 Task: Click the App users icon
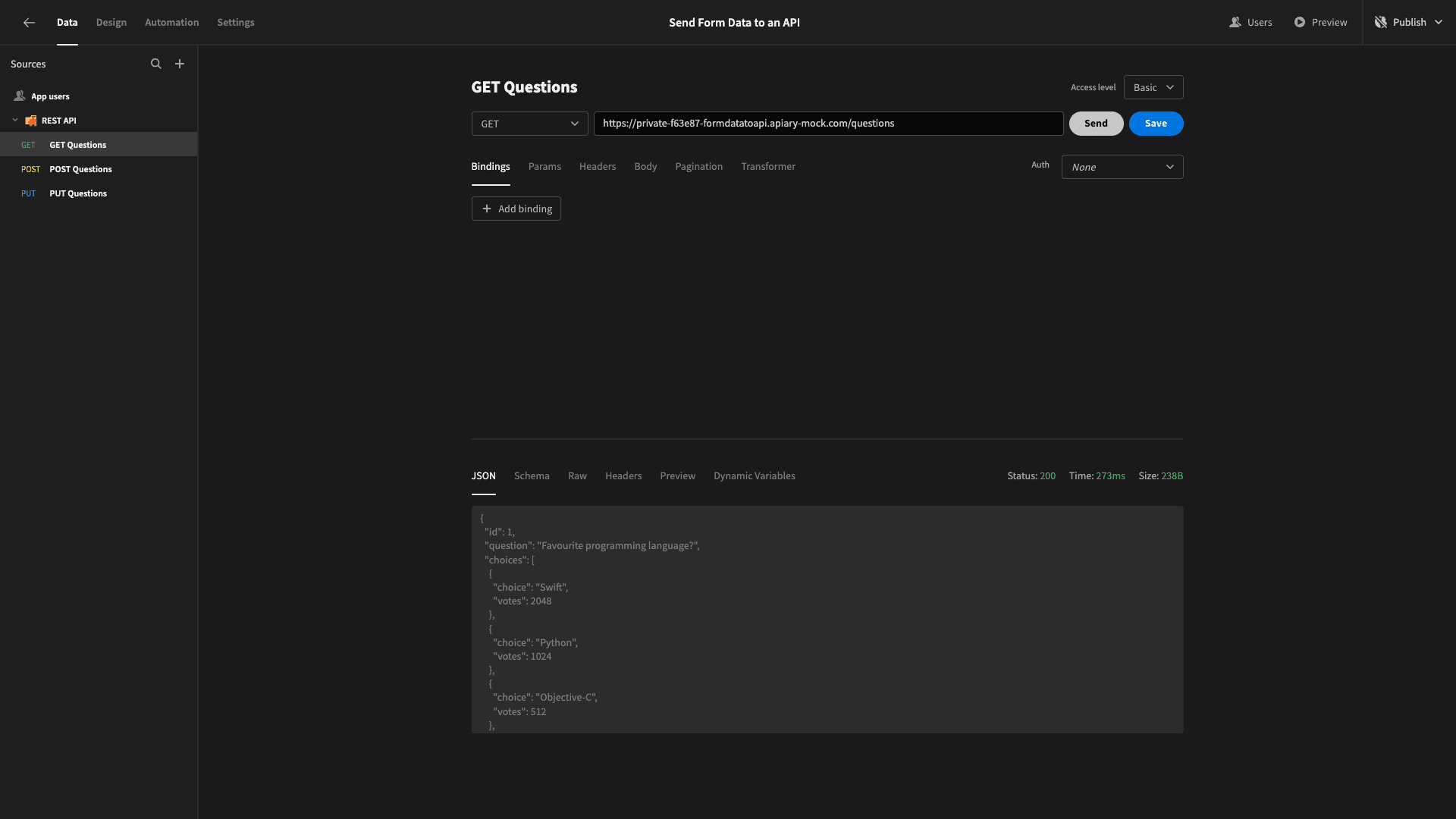pyautogui.click(x=20, y=96)
